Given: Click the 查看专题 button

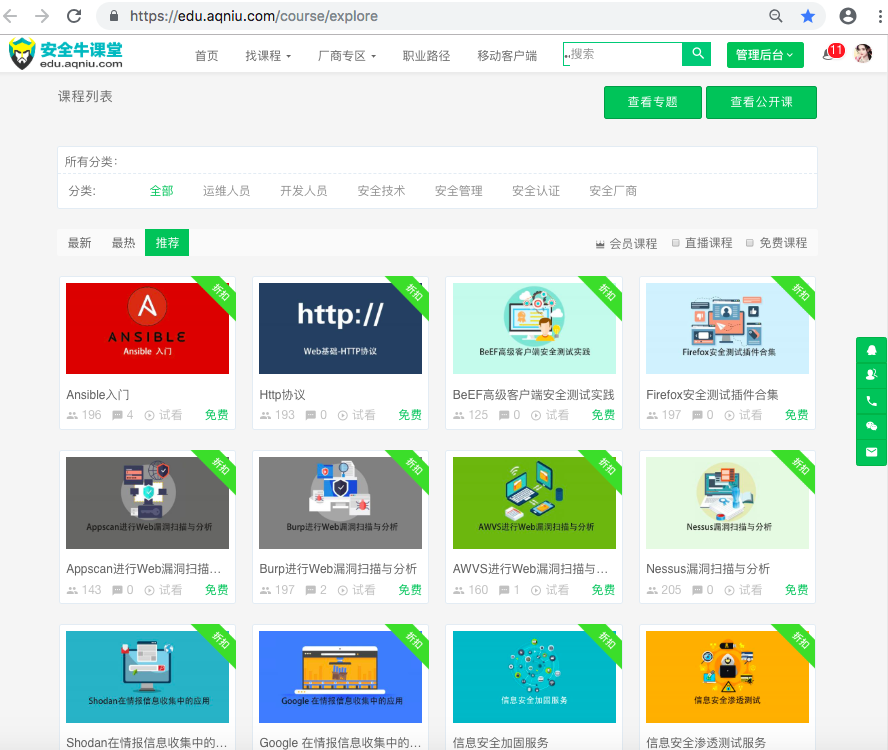Looking at the screenshot, I should pos(653,102).
